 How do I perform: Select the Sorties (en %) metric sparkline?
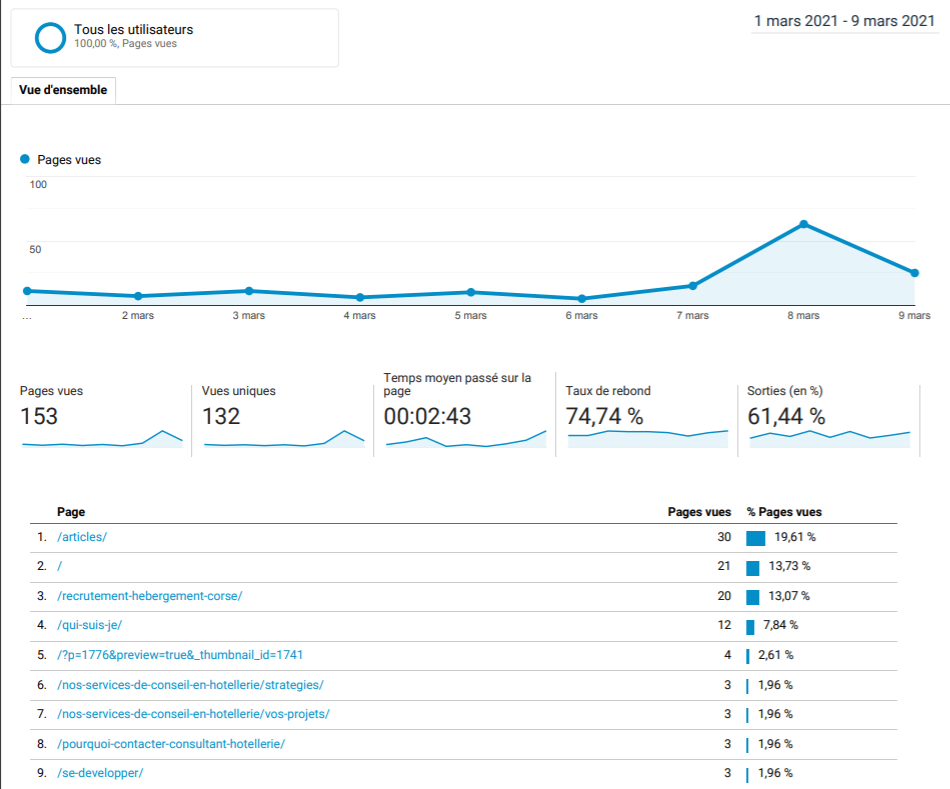click(829, 437)
